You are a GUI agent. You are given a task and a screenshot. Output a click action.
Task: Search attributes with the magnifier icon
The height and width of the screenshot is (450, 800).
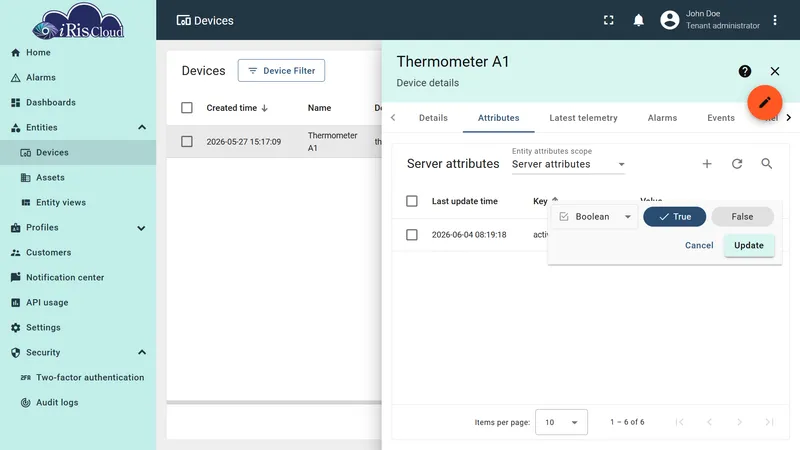pos(766,164)
